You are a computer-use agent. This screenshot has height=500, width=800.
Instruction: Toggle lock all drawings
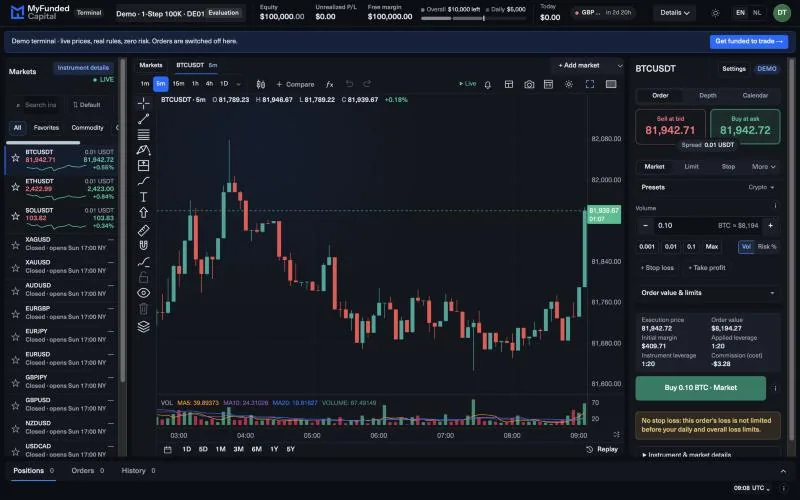143,277
